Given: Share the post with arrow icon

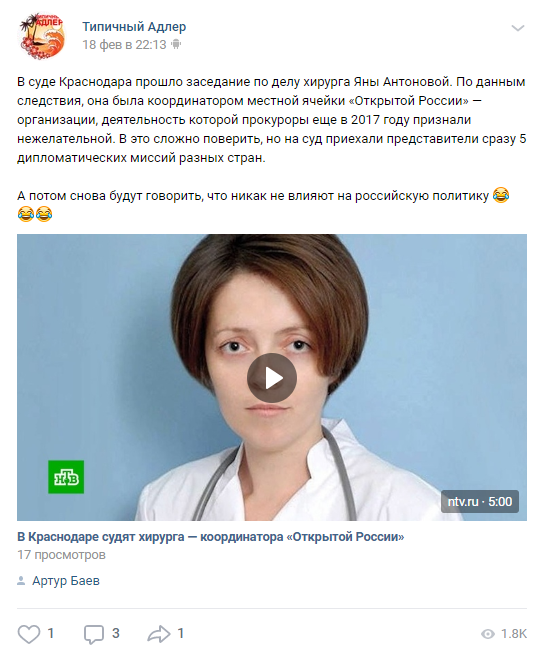Looking at the screenshot, I should pos(159,634).
